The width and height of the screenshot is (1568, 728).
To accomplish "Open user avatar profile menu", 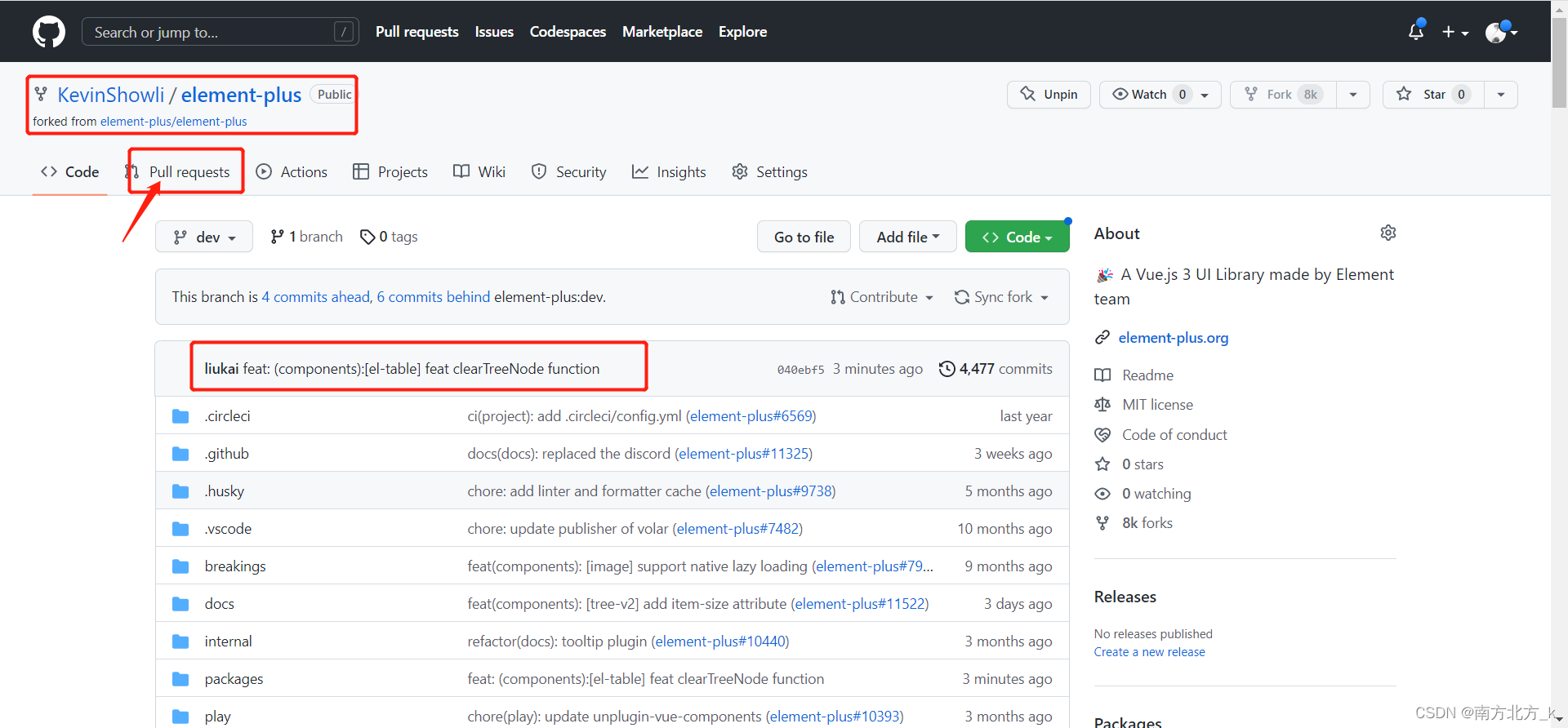I will 1501,32.
